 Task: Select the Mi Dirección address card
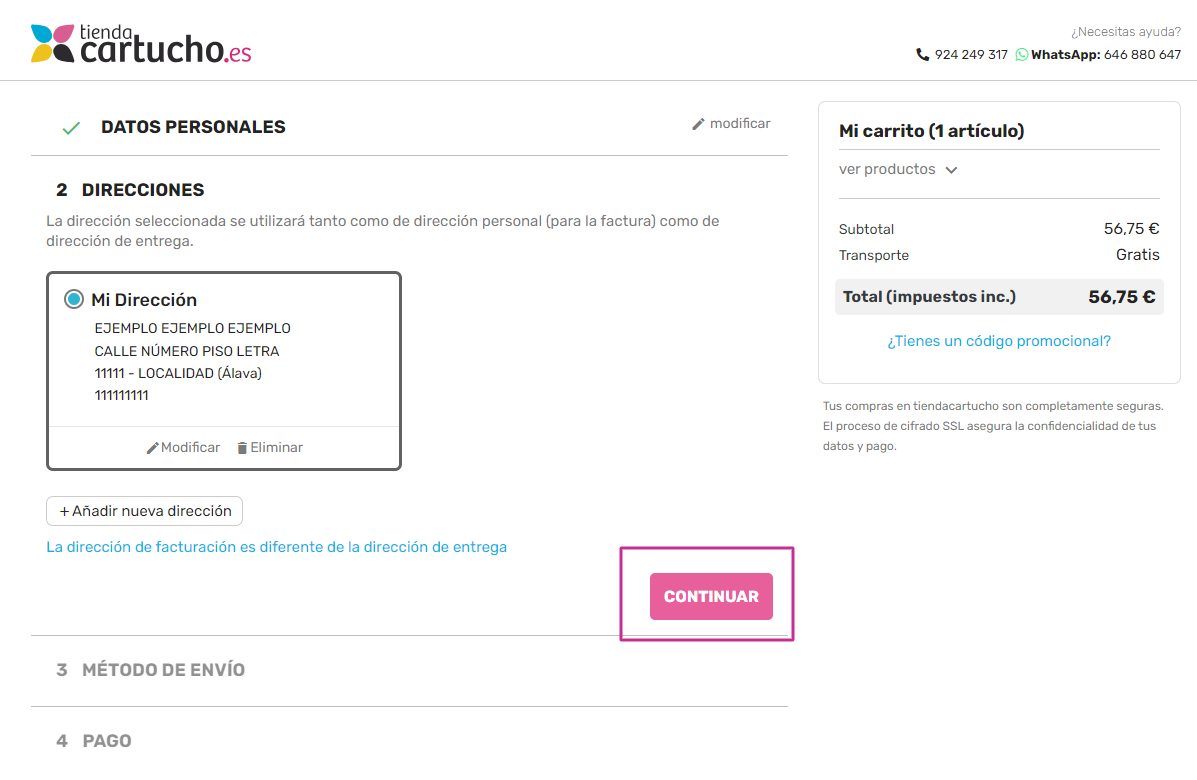tap(224, 371)
